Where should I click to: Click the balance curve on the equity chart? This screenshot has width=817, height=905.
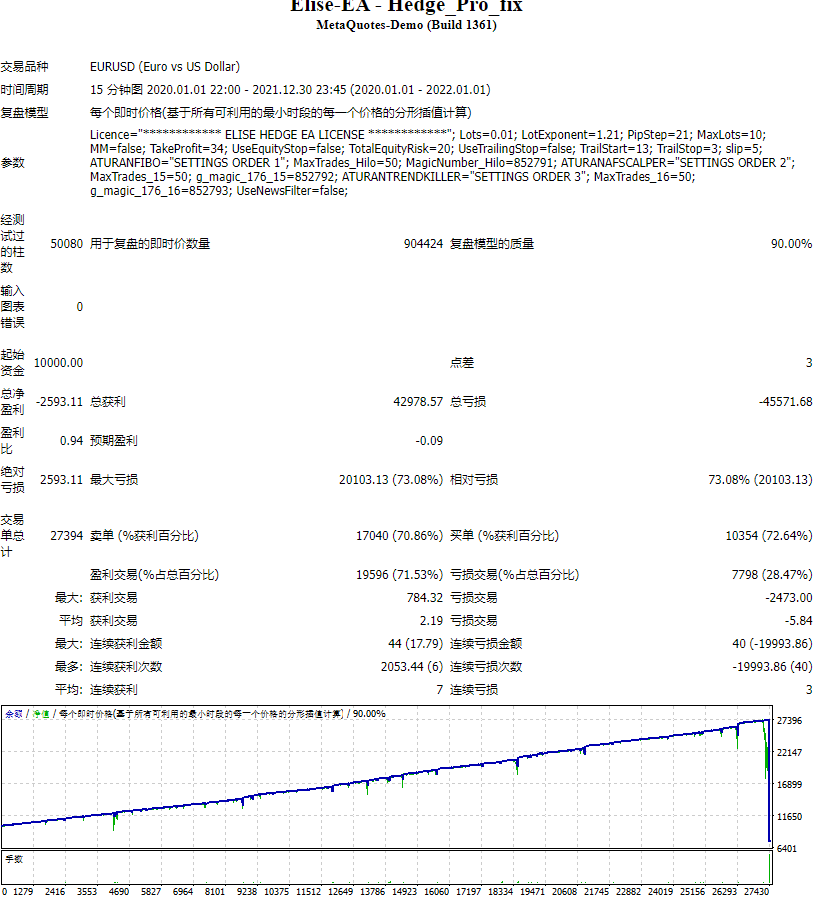tap(400, 775)
